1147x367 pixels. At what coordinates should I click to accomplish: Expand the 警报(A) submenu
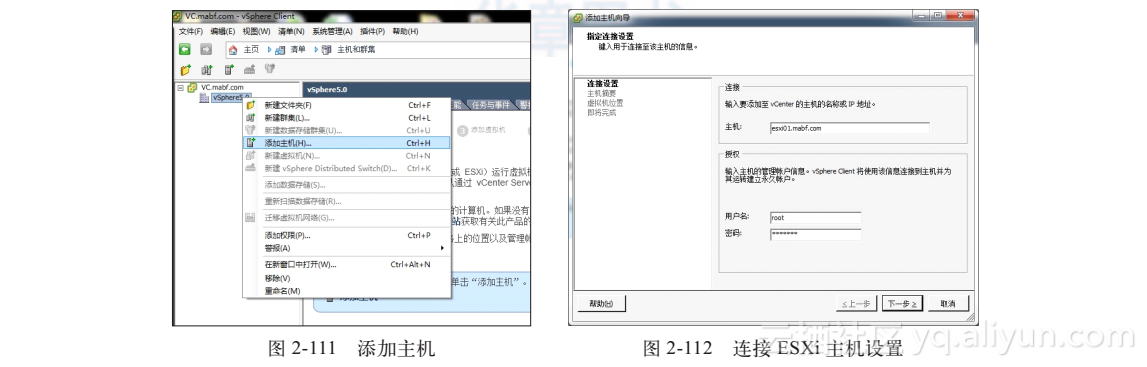point(347,248)
